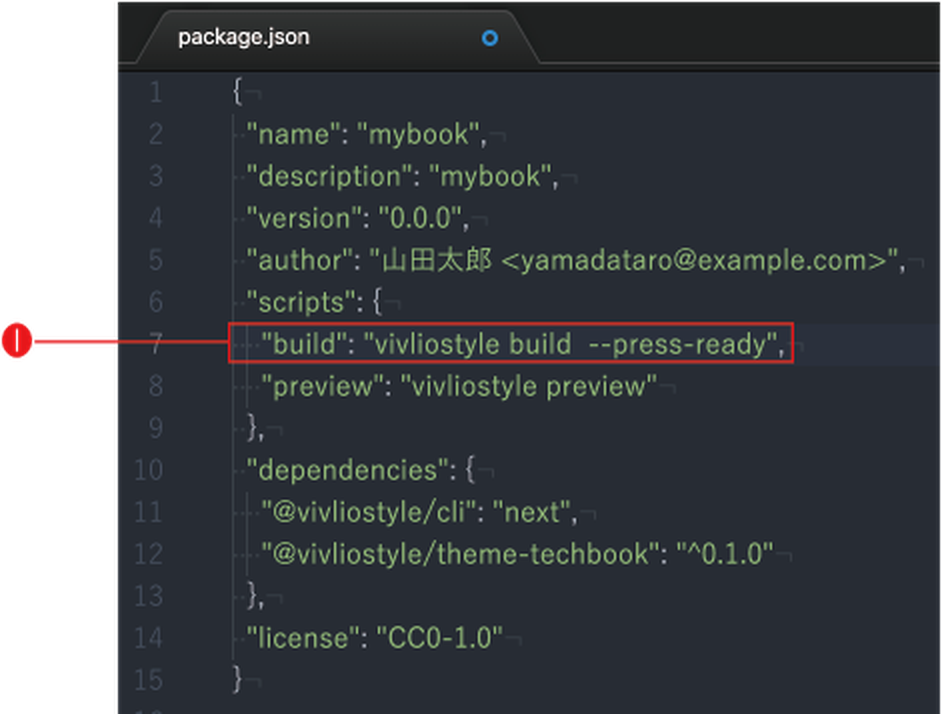Click line number 3 in the gutter
This screenshot has height=714, width=942.
click(x=156, y=176)
